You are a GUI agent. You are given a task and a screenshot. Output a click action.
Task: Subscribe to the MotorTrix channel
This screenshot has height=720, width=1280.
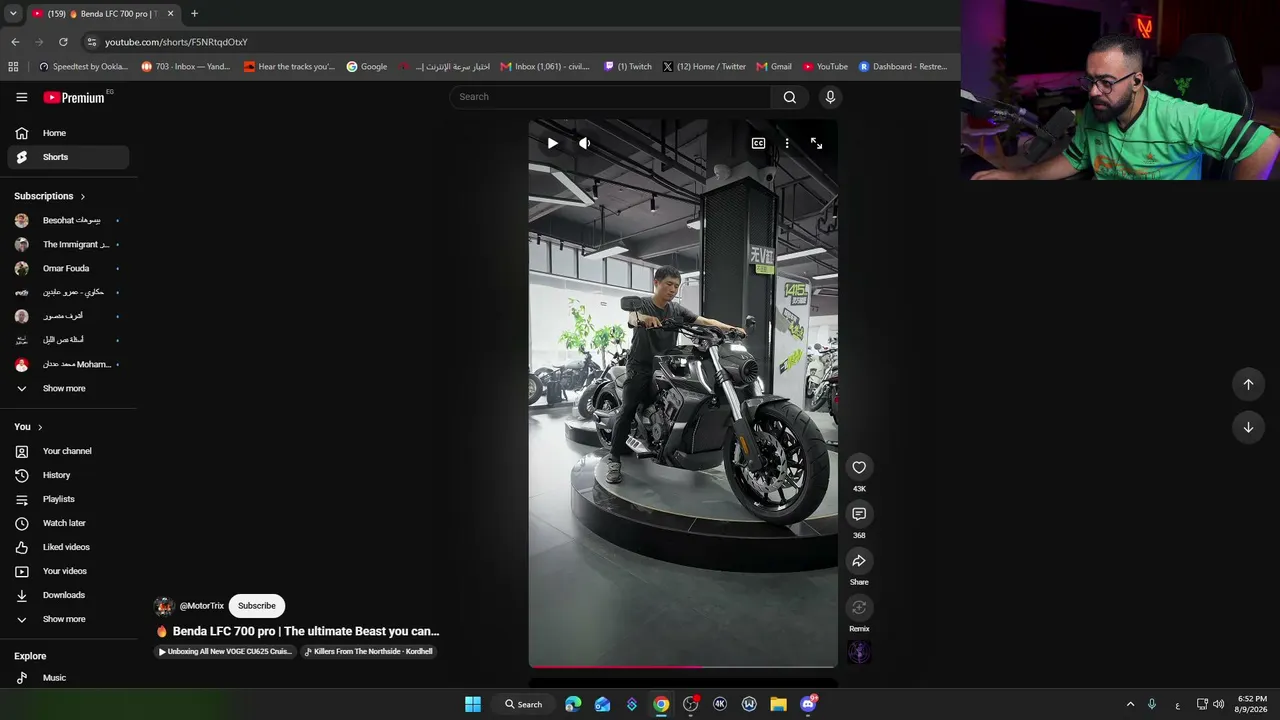tap(257, 606)
